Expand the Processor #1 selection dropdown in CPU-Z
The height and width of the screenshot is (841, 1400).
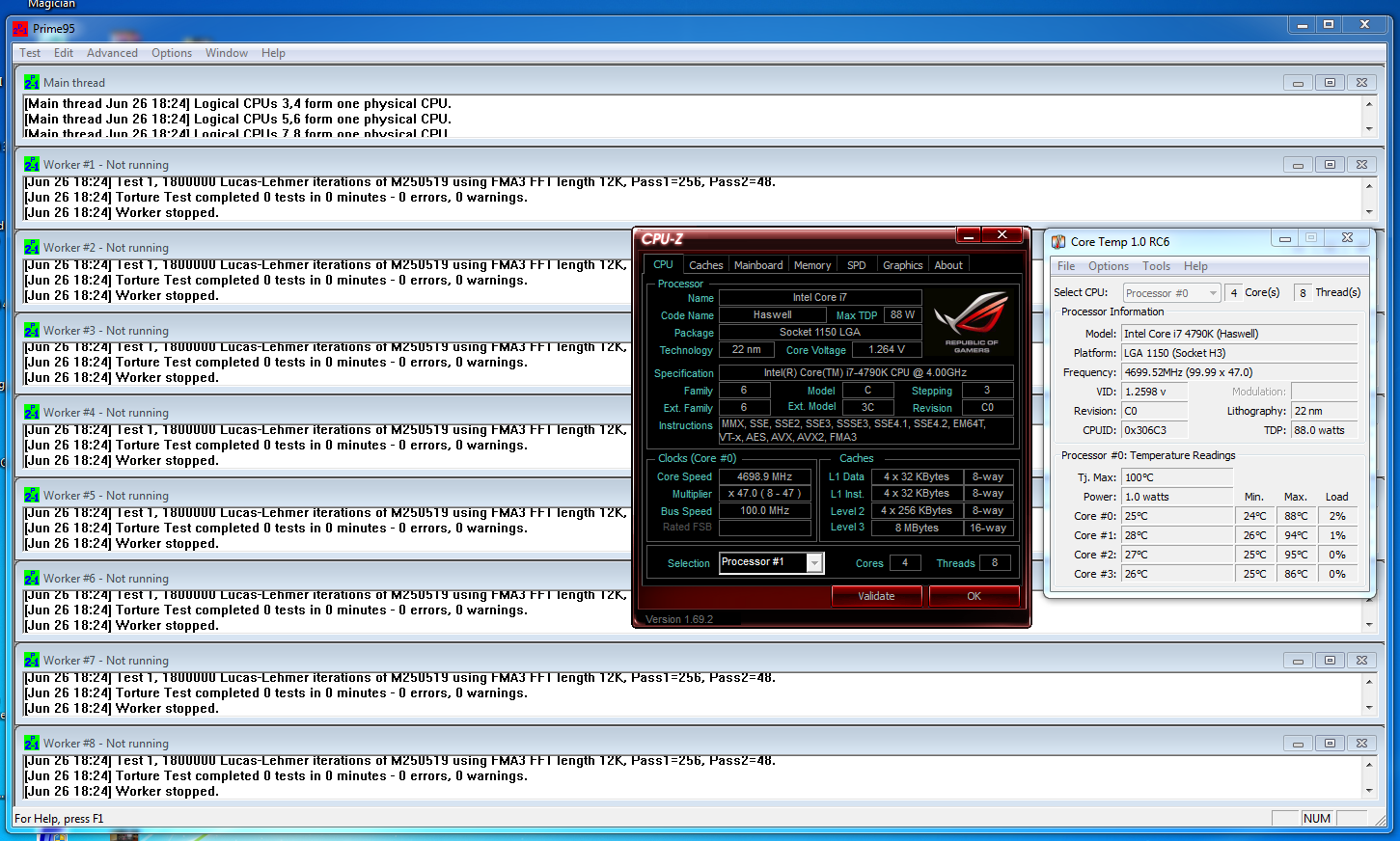coord(815,563)
